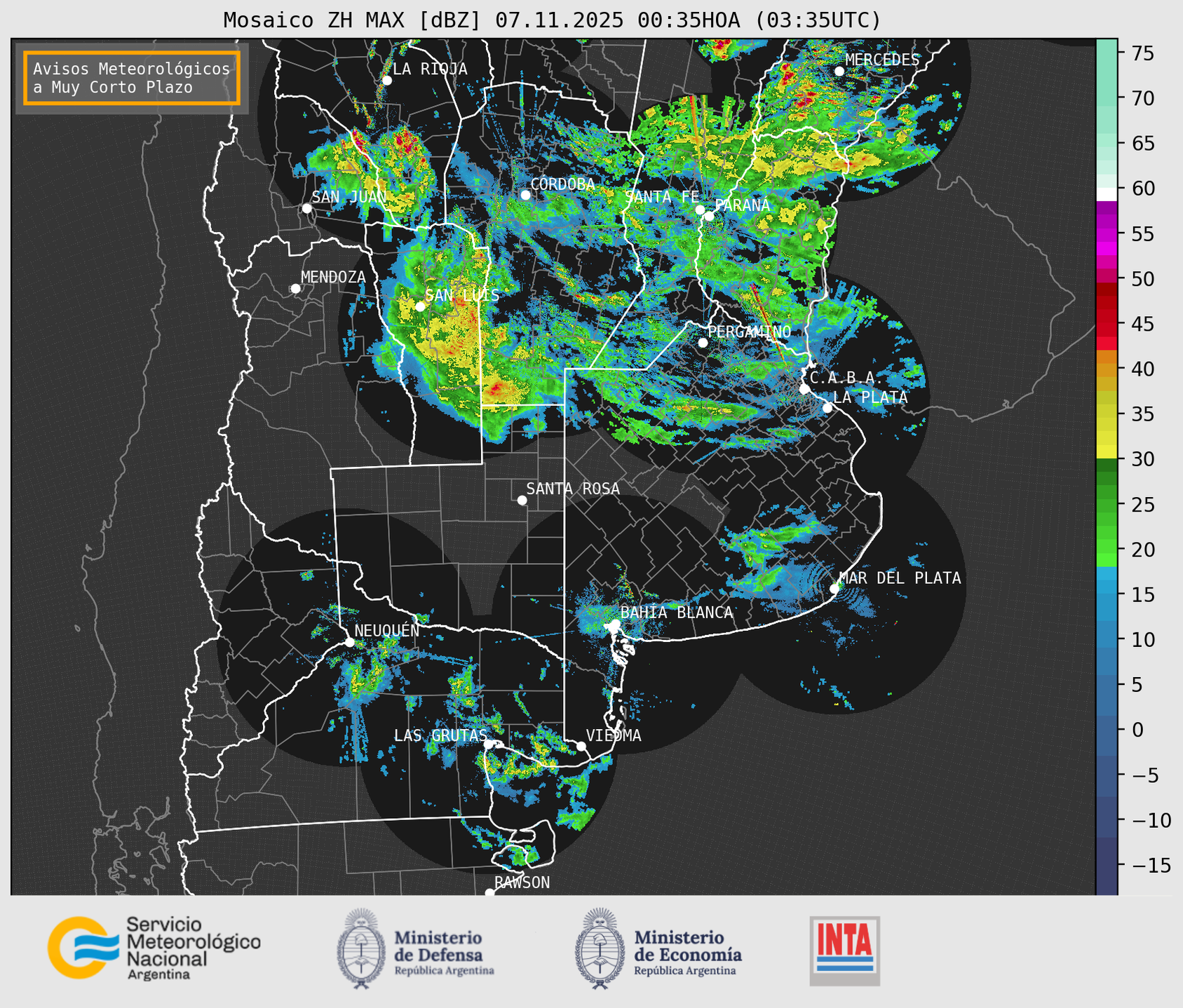Click the blue 10 dBZ color band
The image size is (1183, 1008).
click(x=1107, y=640)
